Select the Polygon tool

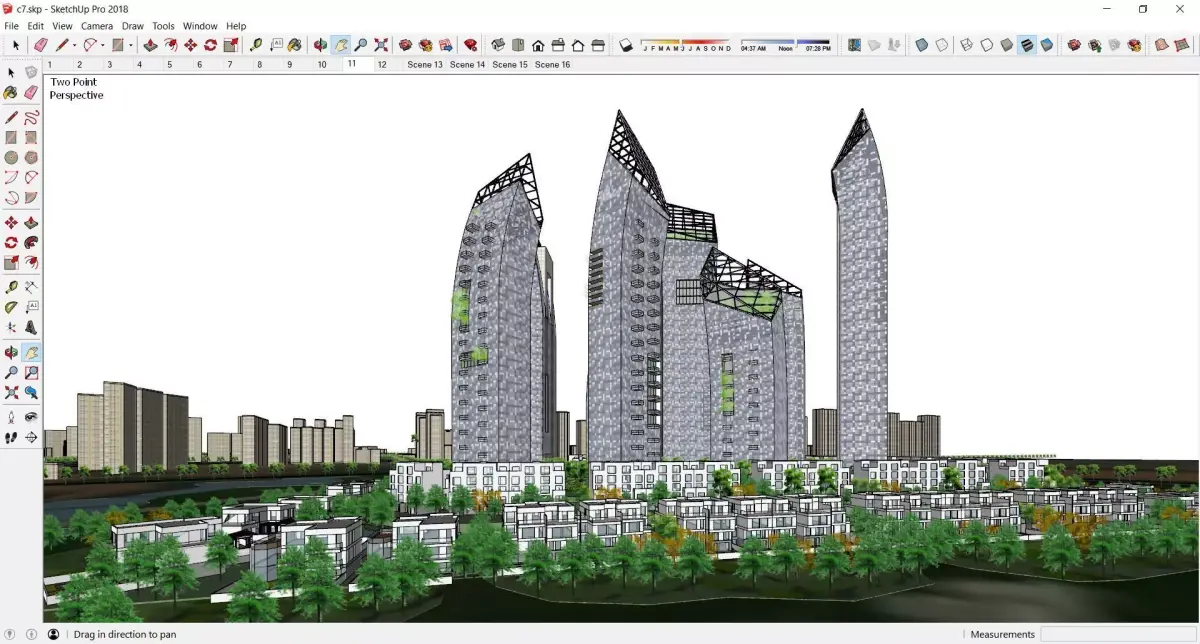(31, 158)
